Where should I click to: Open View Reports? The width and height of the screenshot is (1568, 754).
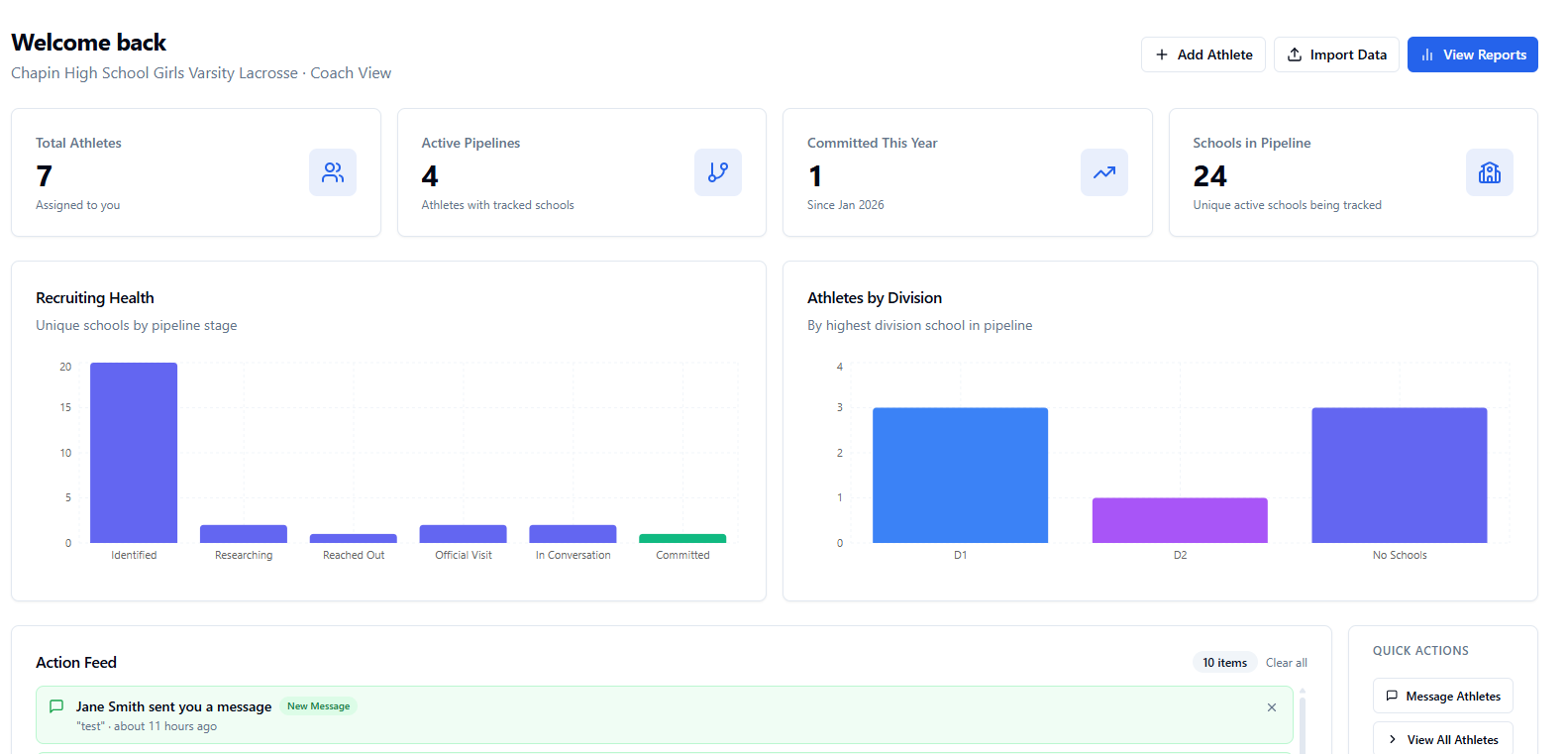coord(1473,54)
